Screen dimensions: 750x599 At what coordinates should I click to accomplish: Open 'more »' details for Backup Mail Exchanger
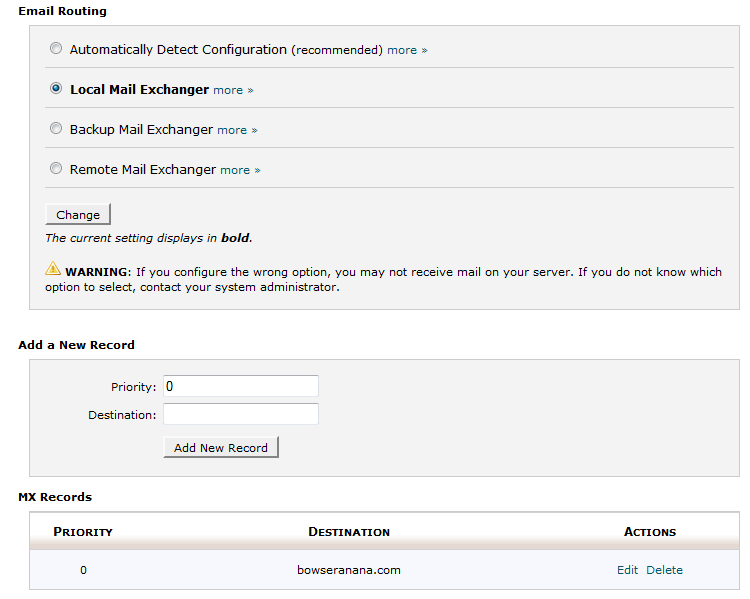click(237, 130)
